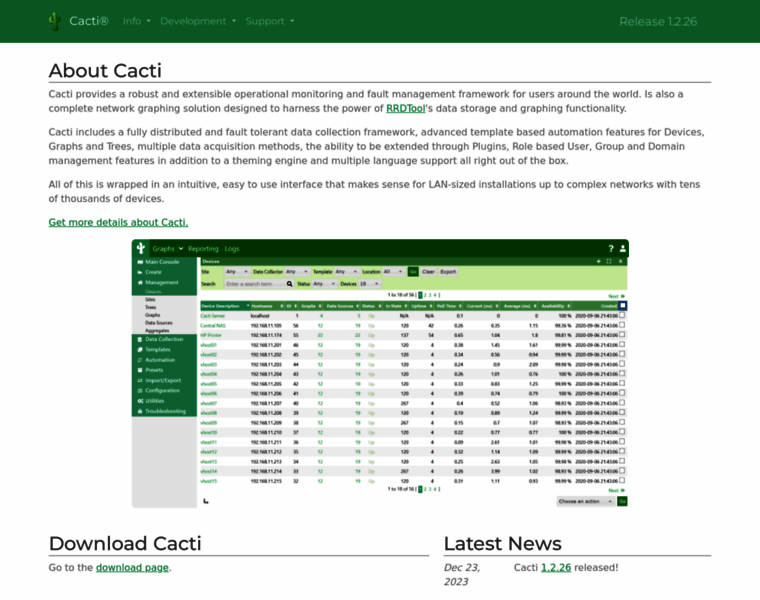Expand the Development dropdown menu
This screenshot has width=760, height=600.
(x=198, y=21)
